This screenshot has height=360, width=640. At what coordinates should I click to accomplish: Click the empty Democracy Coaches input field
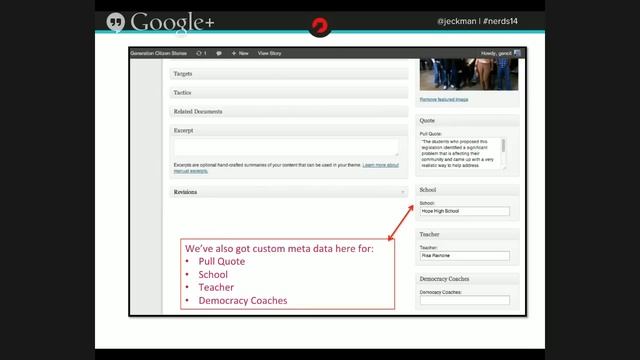pyautogui.click(x=464, y=300)
